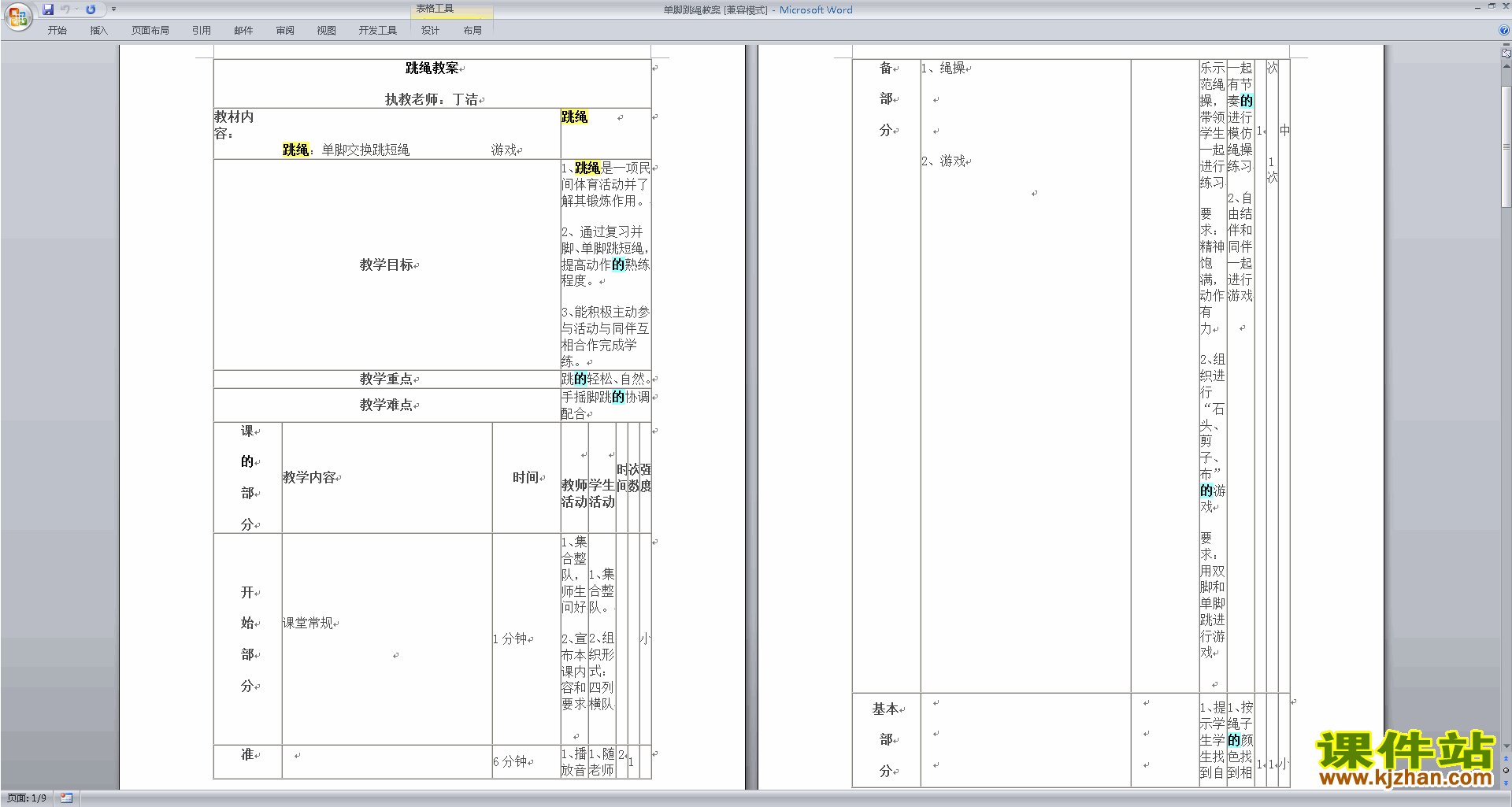The height and width of the screenshot is (807, 1512).
Task: Click the macro recording status bar icon
Action: pos(67,798)
